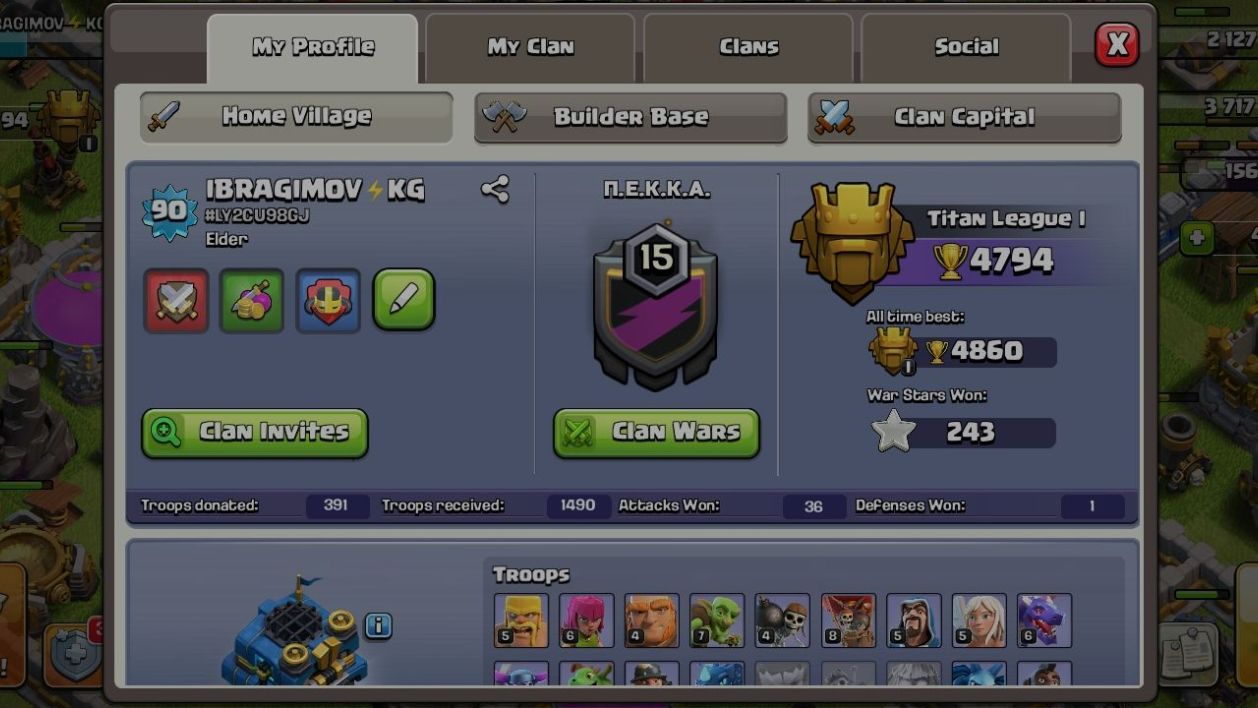
Task: Select the Clan Capital view
Action: [964, 117]
